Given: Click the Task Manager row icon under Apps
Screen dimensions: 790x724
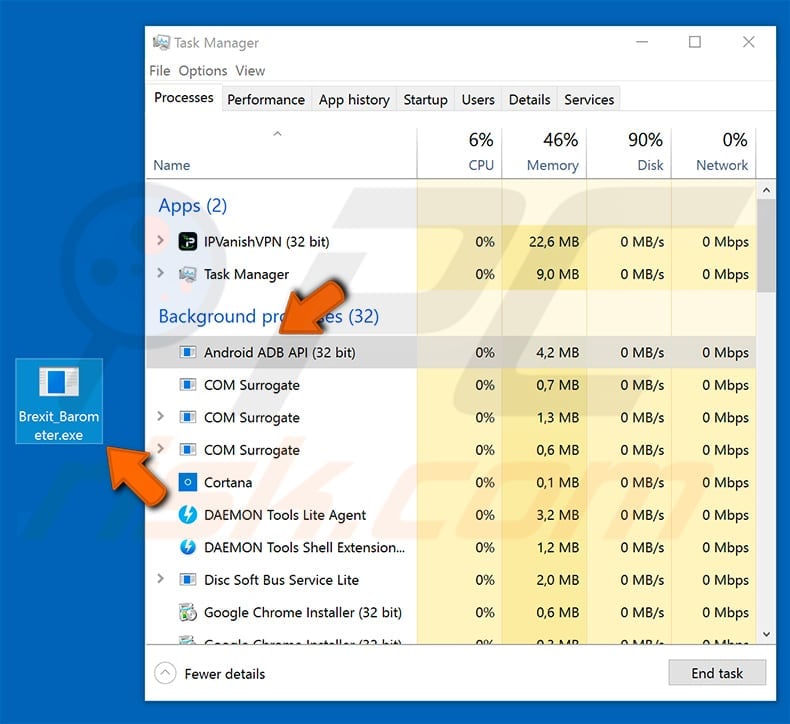Looking at the screenshot, I should (x=188, y=275).
